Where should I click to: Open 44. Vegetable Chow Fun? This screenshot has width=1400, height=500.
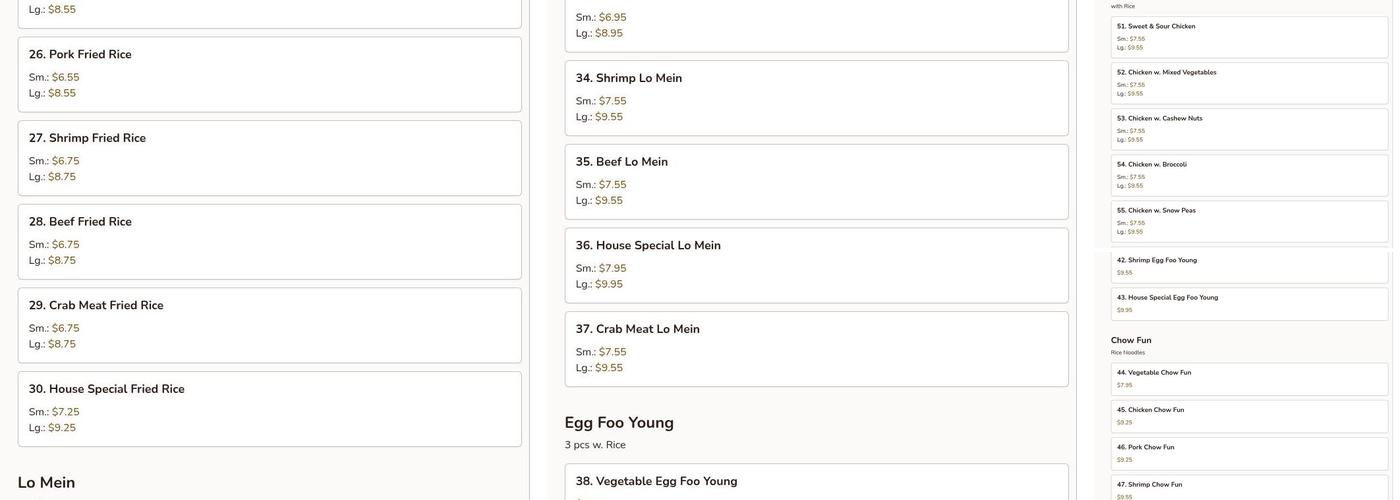click(1249, 379)
